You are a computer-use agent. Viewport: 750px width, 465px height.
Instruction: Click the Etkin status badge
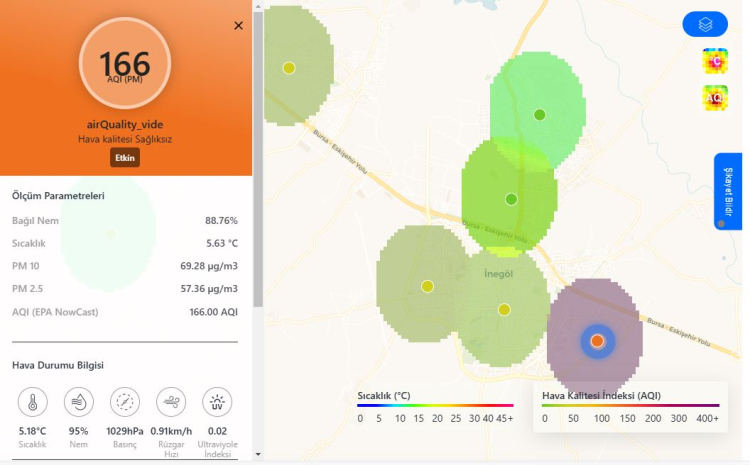point(125,158)
